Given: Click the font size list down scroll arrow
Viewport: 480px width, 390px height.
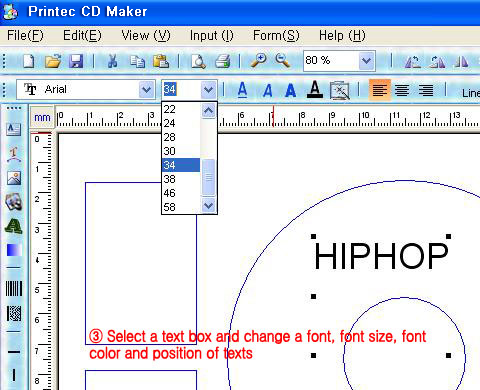Looking at the screenshot, I should 209,206.
